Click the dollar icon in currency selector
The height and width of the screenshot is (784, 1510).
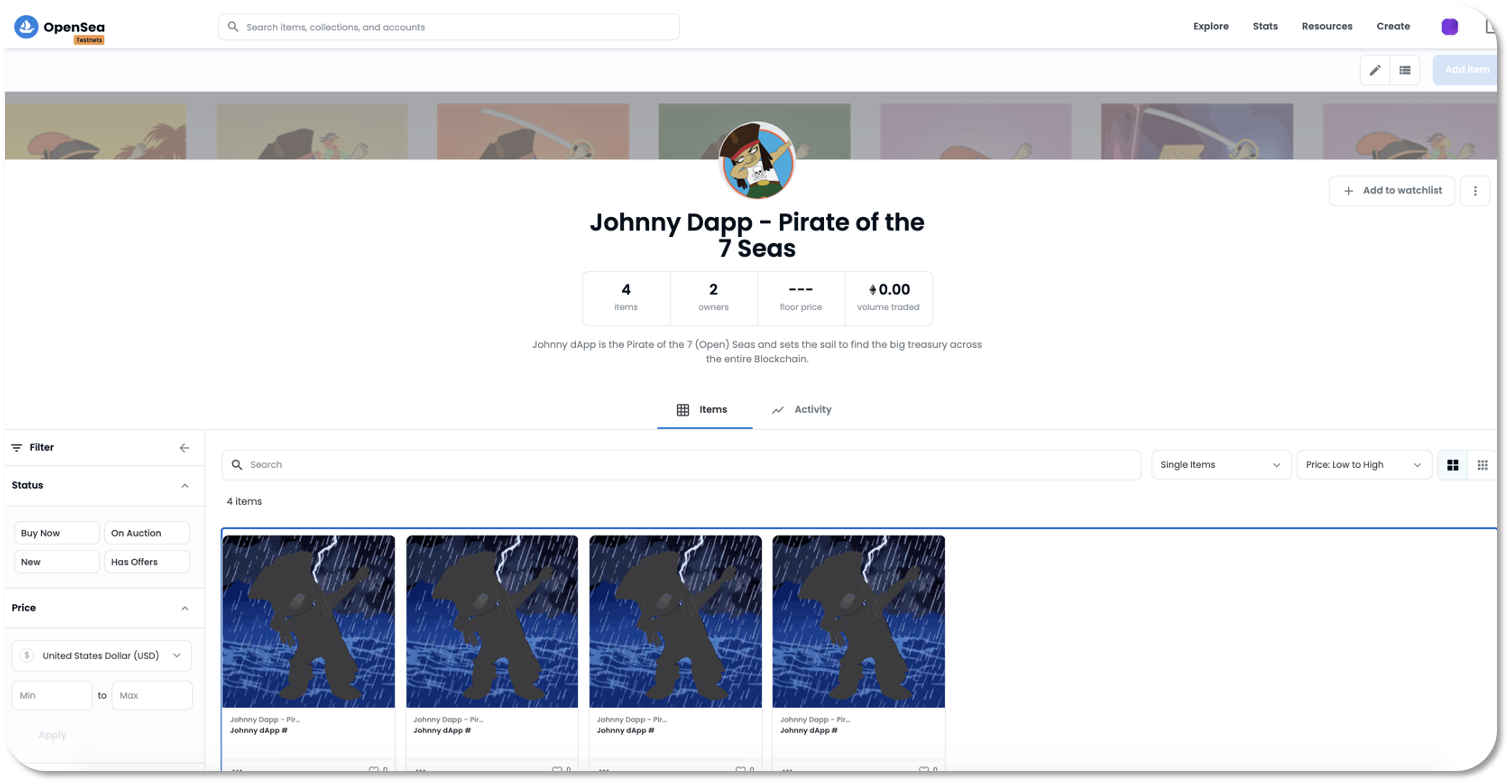coord(27,656)
